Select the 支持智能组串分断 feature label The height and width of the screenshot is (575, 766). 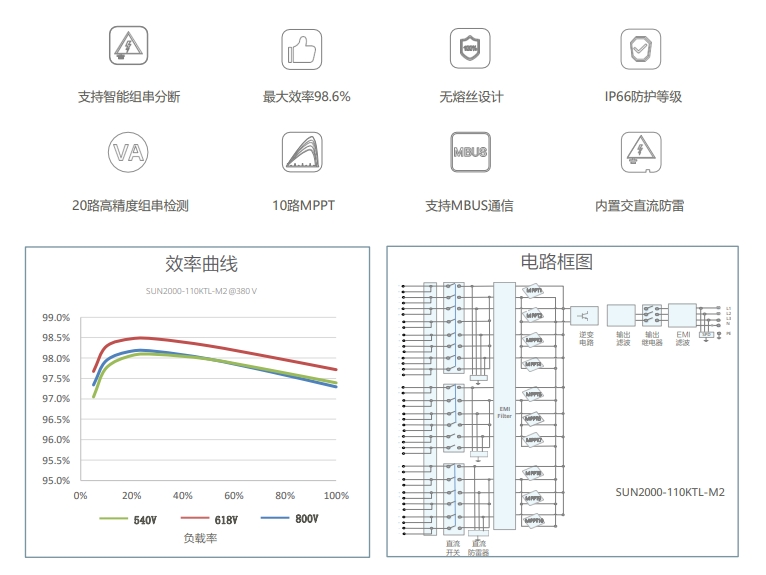coord(129,98)
